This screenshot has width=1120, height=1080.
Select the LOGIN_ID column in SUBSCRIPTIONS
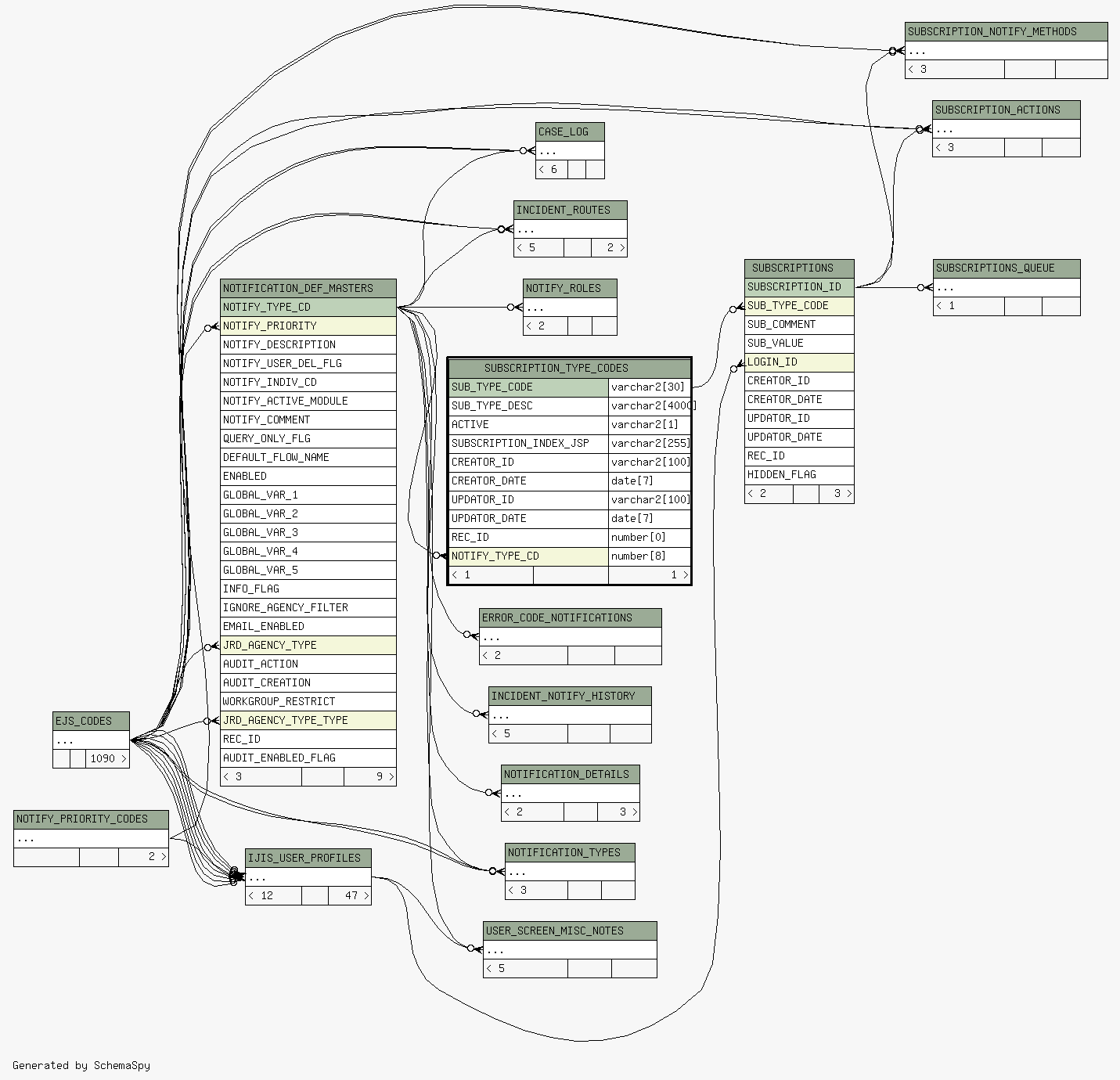(798, 362)
